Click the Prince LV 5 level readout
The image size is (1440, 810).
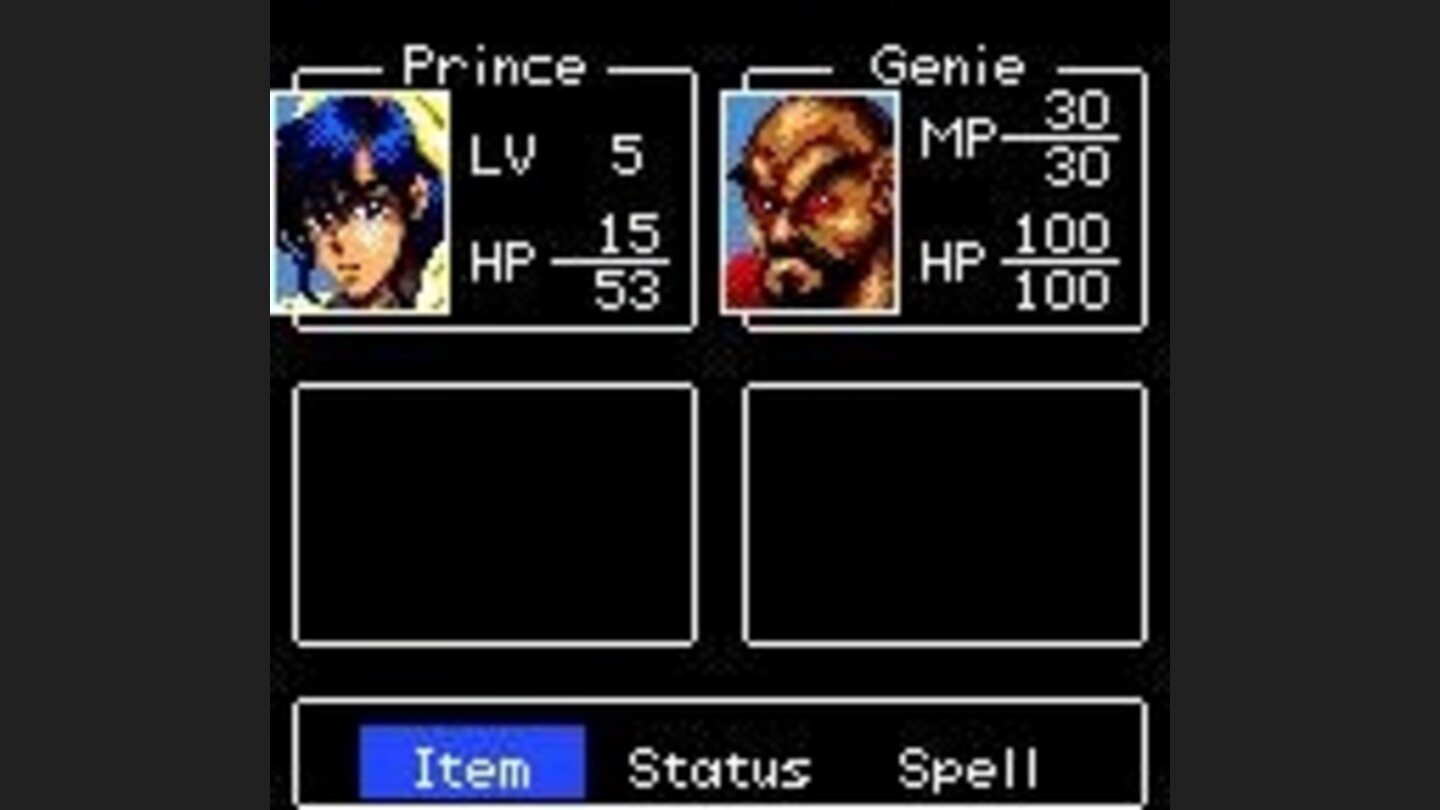click(x=557, y=155)
